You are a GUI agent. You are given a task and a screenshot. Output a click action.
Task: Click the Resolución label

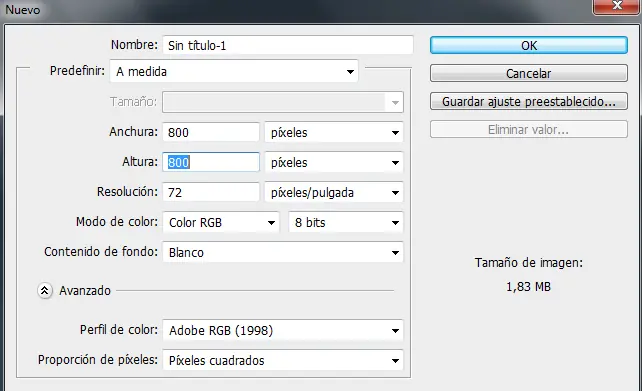pos(127,192)
